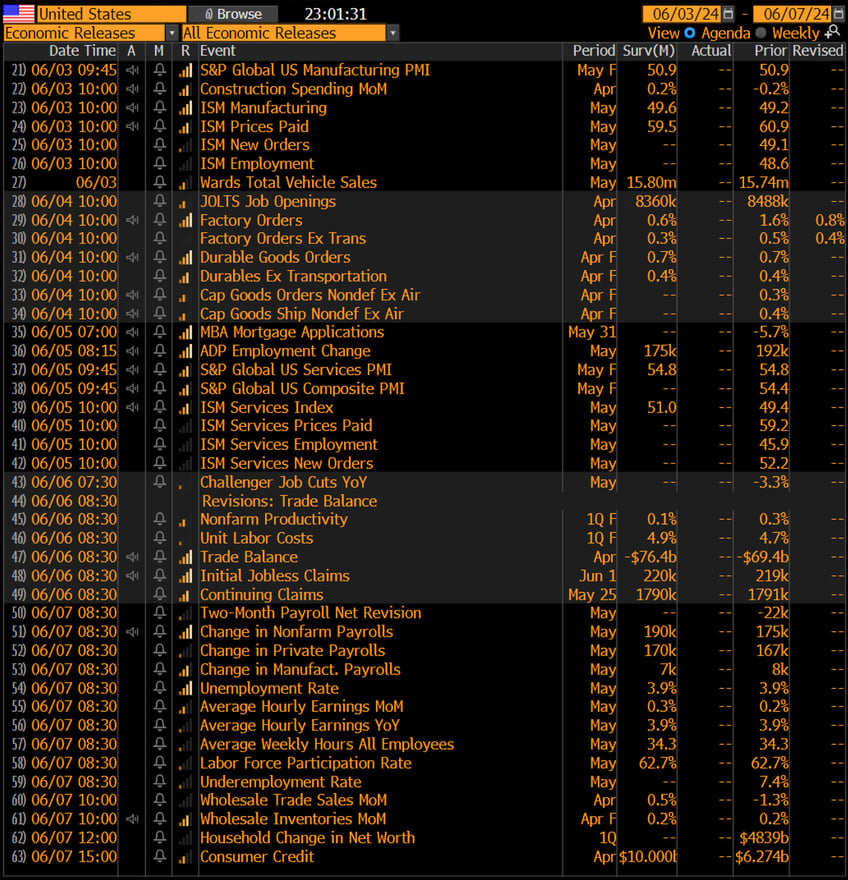Click the United States country field
This screenshot has height=880, width=848.
tap(112, 13)
